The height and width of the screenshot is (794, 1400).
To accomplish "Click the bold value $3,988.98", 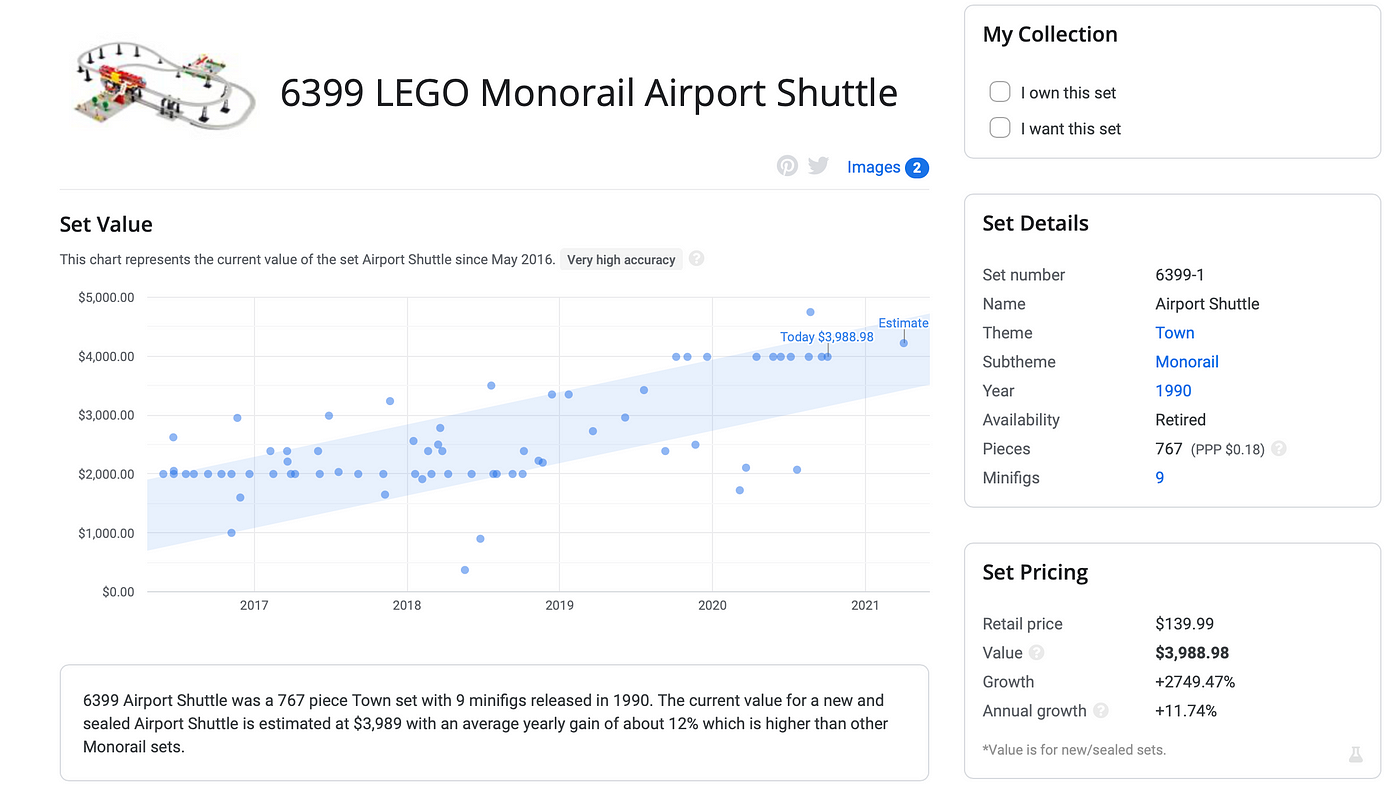I will (x=1192, y=653).
